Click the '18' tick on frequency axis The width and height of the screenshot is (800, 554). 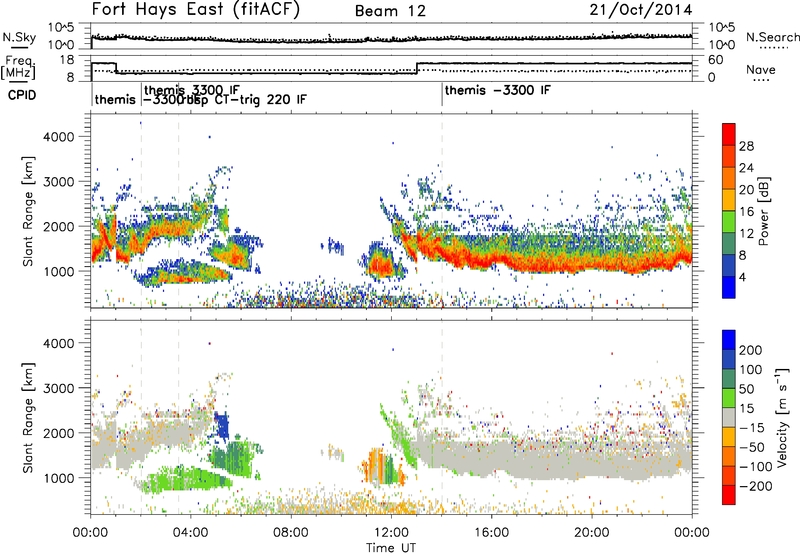click(x=67, y=60)
